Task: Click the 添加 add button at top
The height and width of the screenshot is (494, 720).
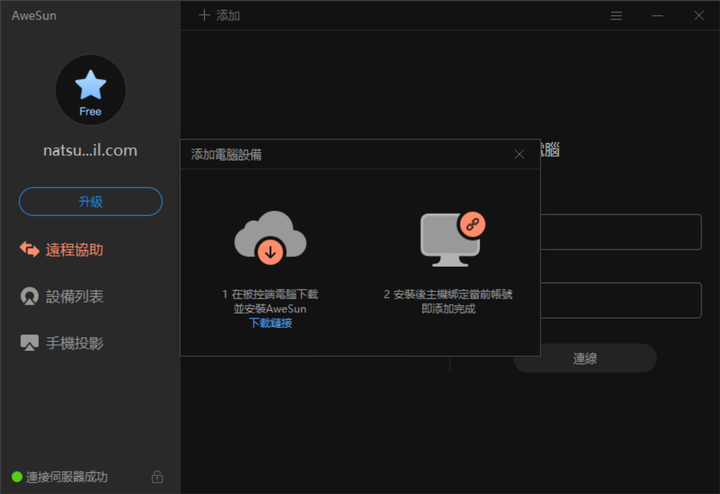Action: [219, 16]
